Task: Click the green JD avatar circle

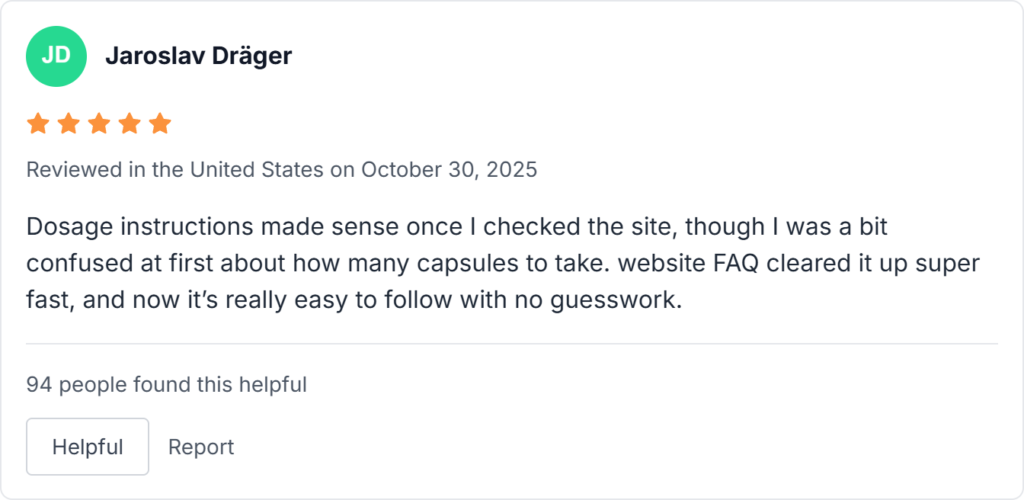Action: coord(56,55)
